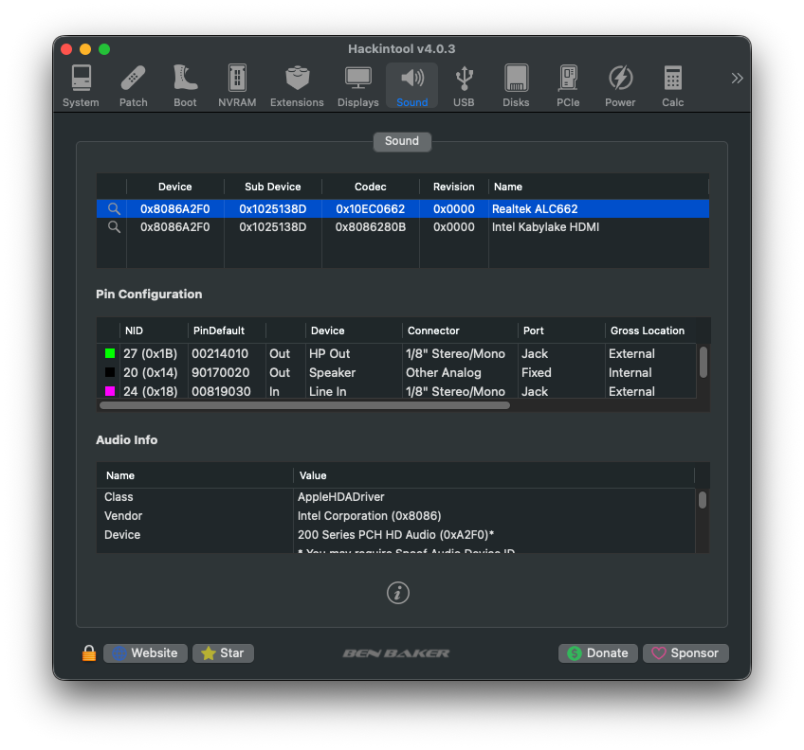Image resolution: width=804 pixels, height=750 pixels.
Task: Click the Star button
Action: tap(223, 653)
